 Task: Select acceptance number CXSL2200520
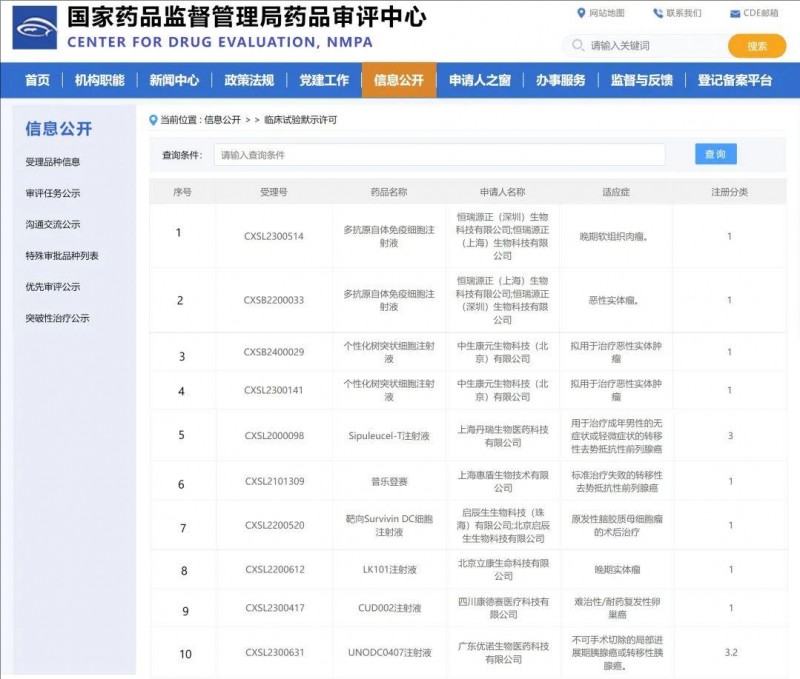(x=274, y=525)
